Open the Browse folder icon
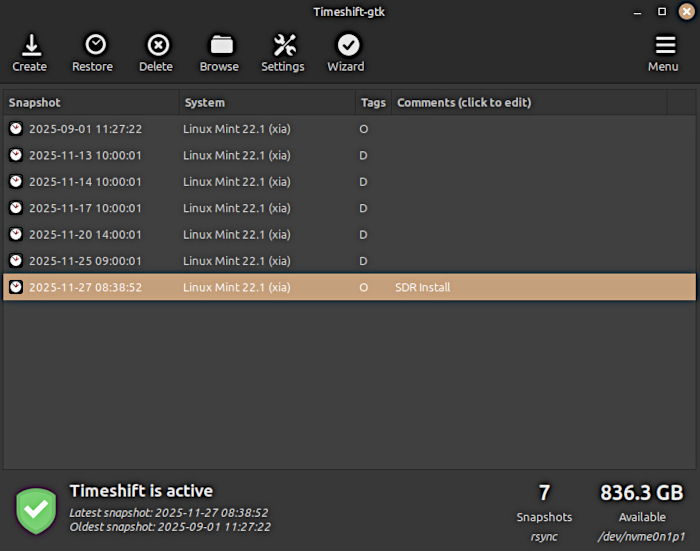The height and width of the screenshot is (551, 700). [x=219, y=46]
